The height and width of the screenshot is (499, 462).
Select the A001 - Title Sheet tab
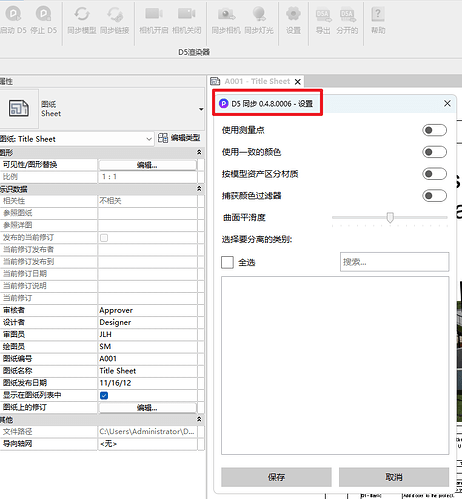pos(257,81)
